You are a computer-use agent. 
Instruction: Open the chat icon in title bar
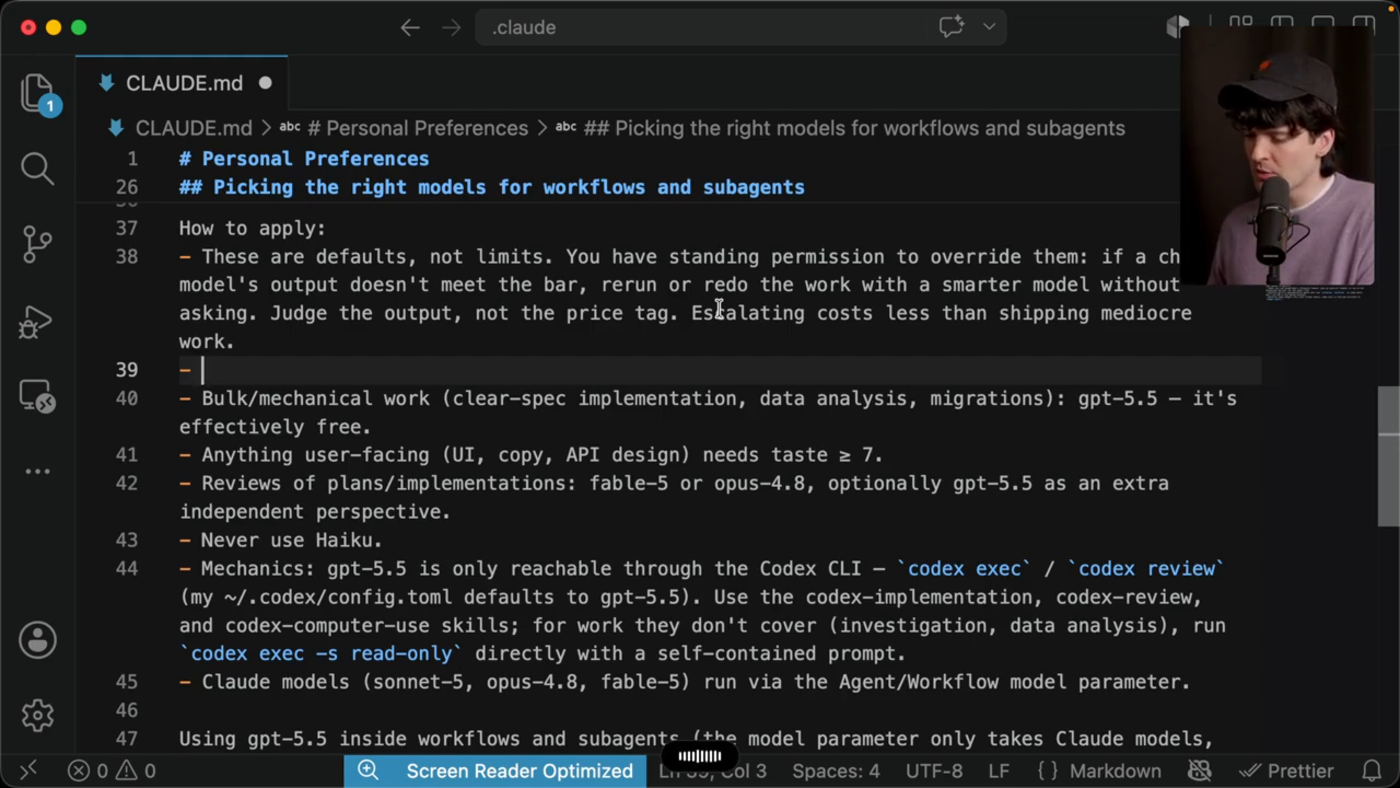coord(951,27)
